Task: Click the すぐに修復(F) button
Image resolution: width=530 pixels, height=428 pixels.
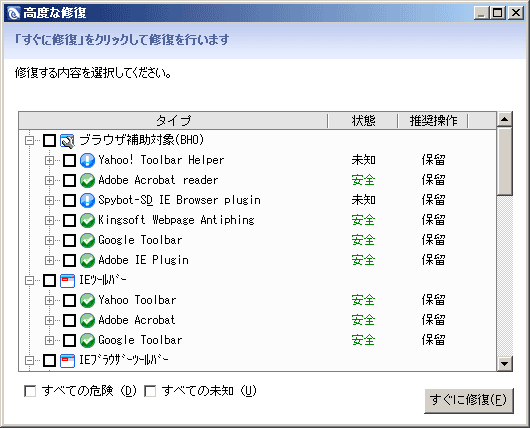Action: (469, 401)
